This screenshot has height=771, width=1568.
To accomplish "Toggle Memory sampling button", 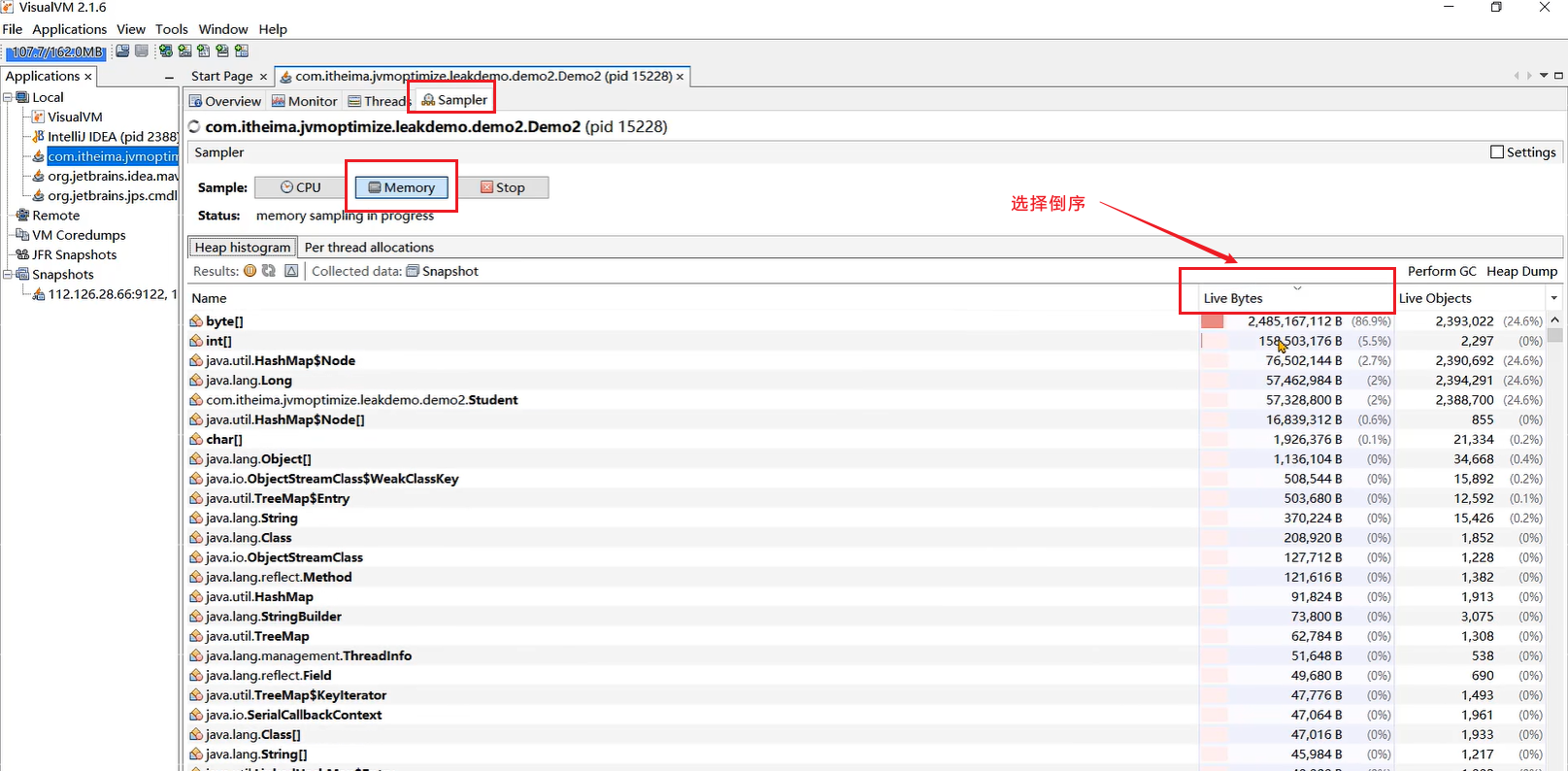I will [401, 187].
